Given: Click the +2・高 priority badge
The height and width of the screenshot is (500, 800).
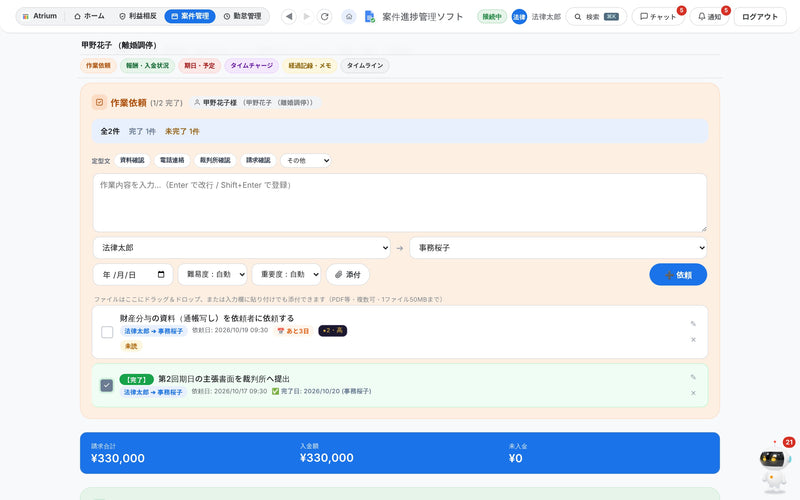Looking at the screenshot, I should [333, 331].
